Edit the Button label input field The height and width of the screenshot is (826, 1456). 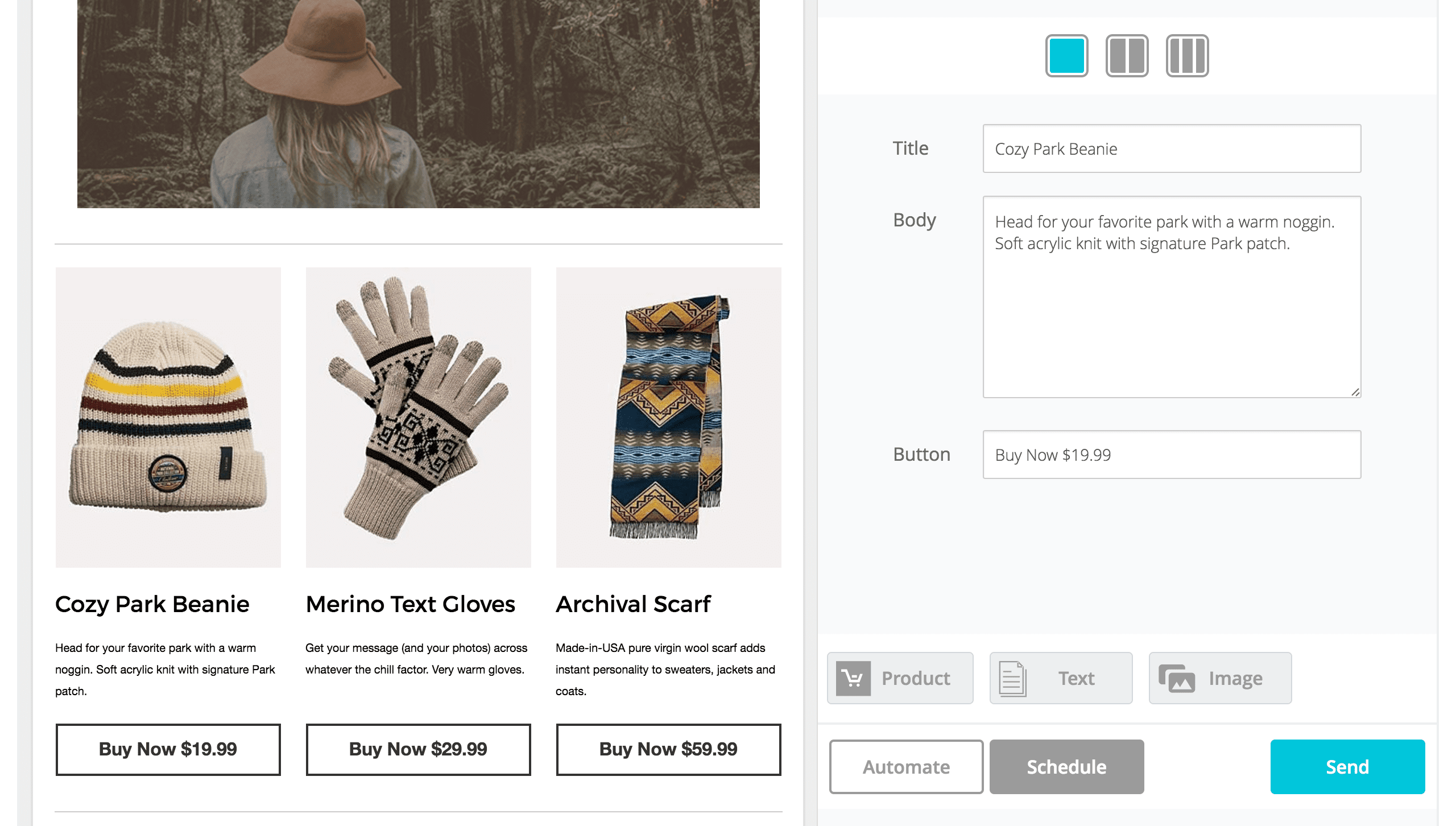(1172, 455)
